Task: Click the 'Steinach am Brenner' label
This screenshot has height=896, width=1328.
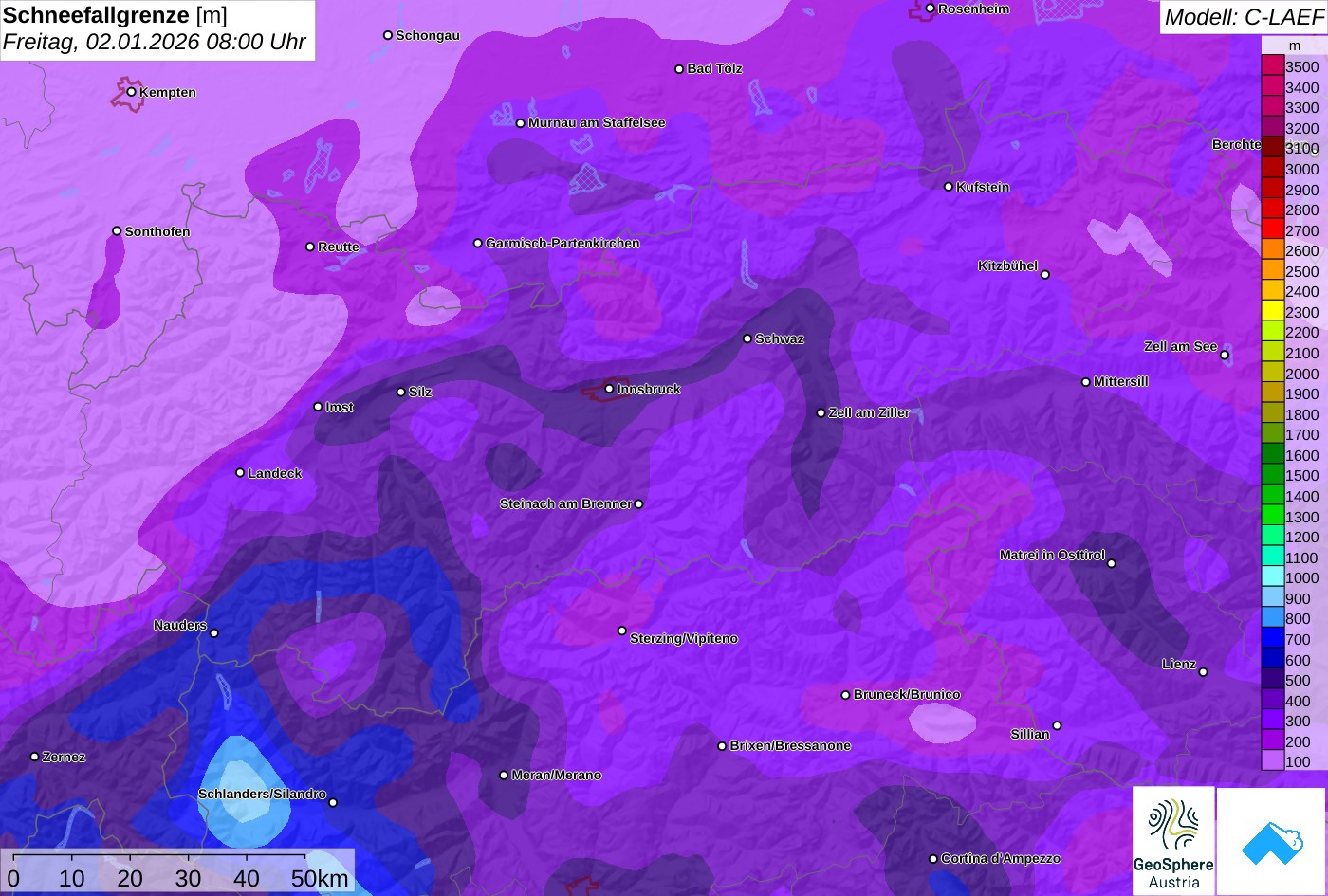Action: 565,503
